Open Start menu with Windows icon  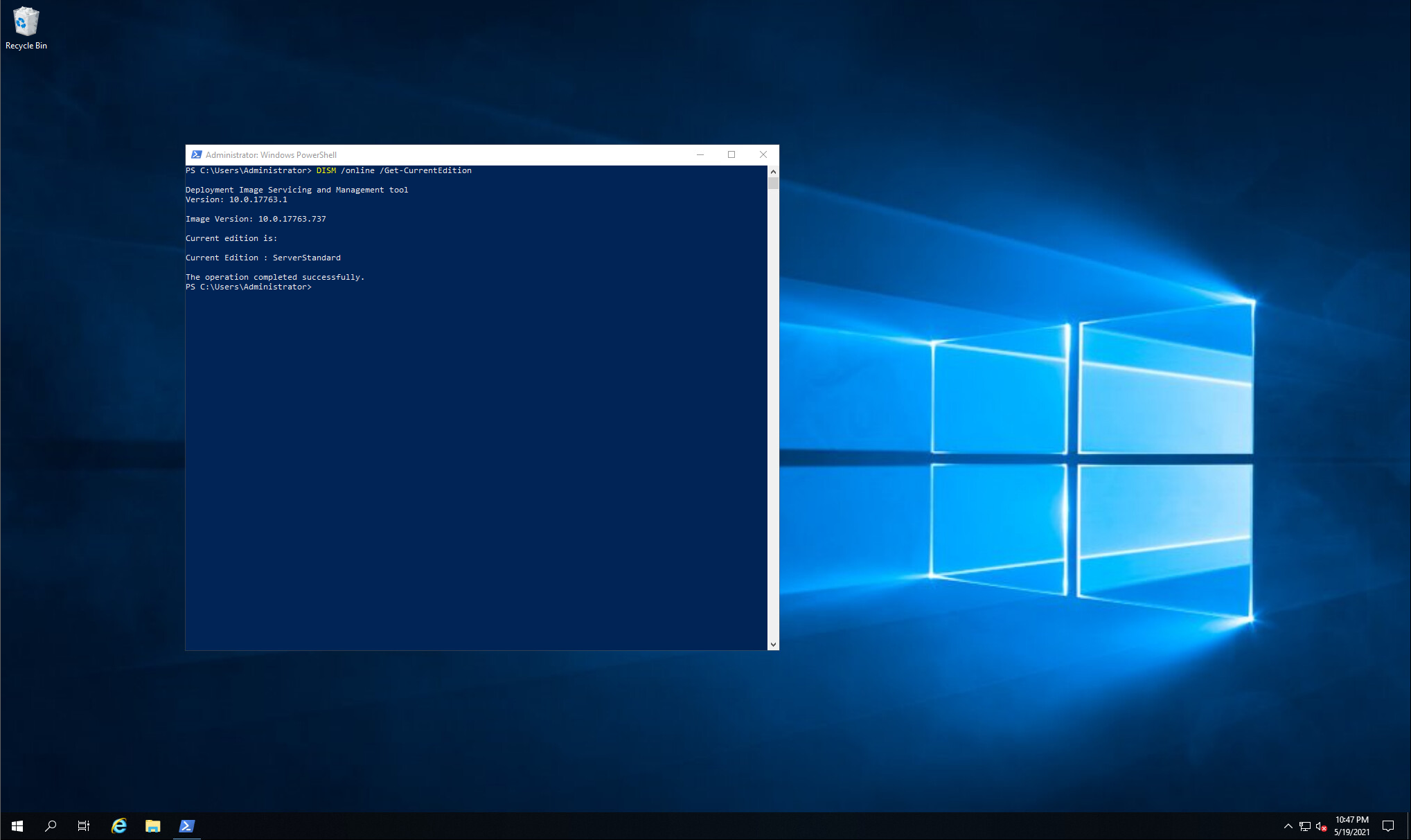pos(16,825)
